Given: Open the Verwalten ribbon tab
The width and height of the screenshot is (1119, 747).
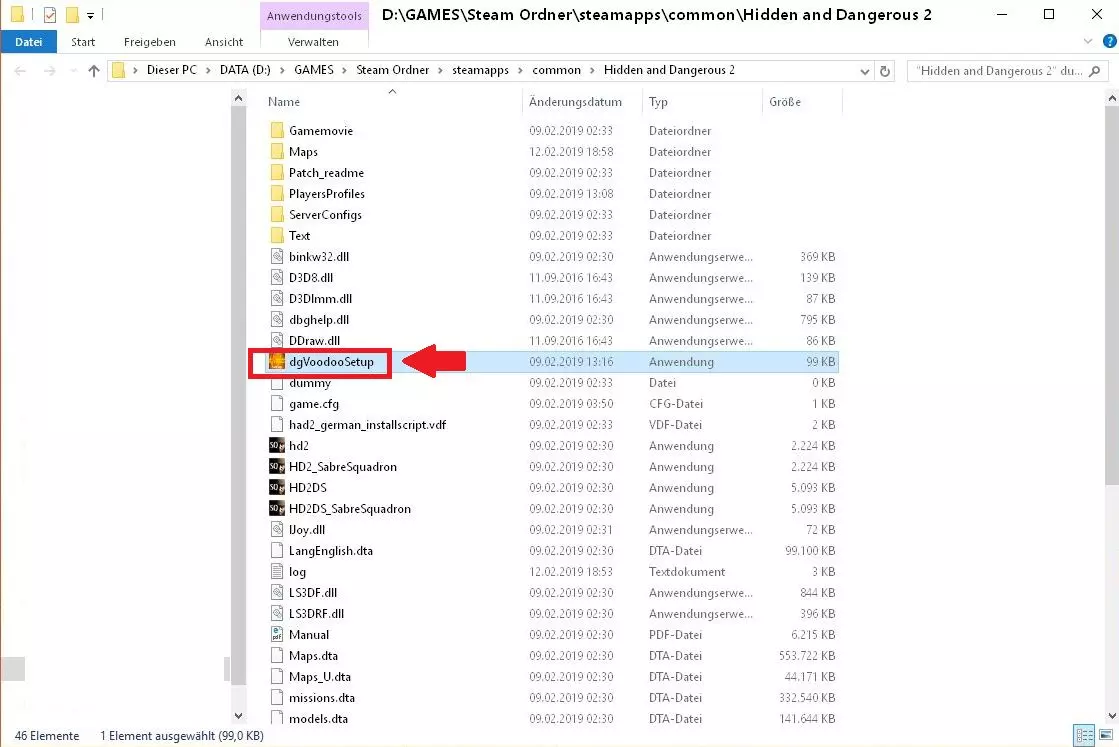Looking at the screenshot, I should tap(313, 42).
